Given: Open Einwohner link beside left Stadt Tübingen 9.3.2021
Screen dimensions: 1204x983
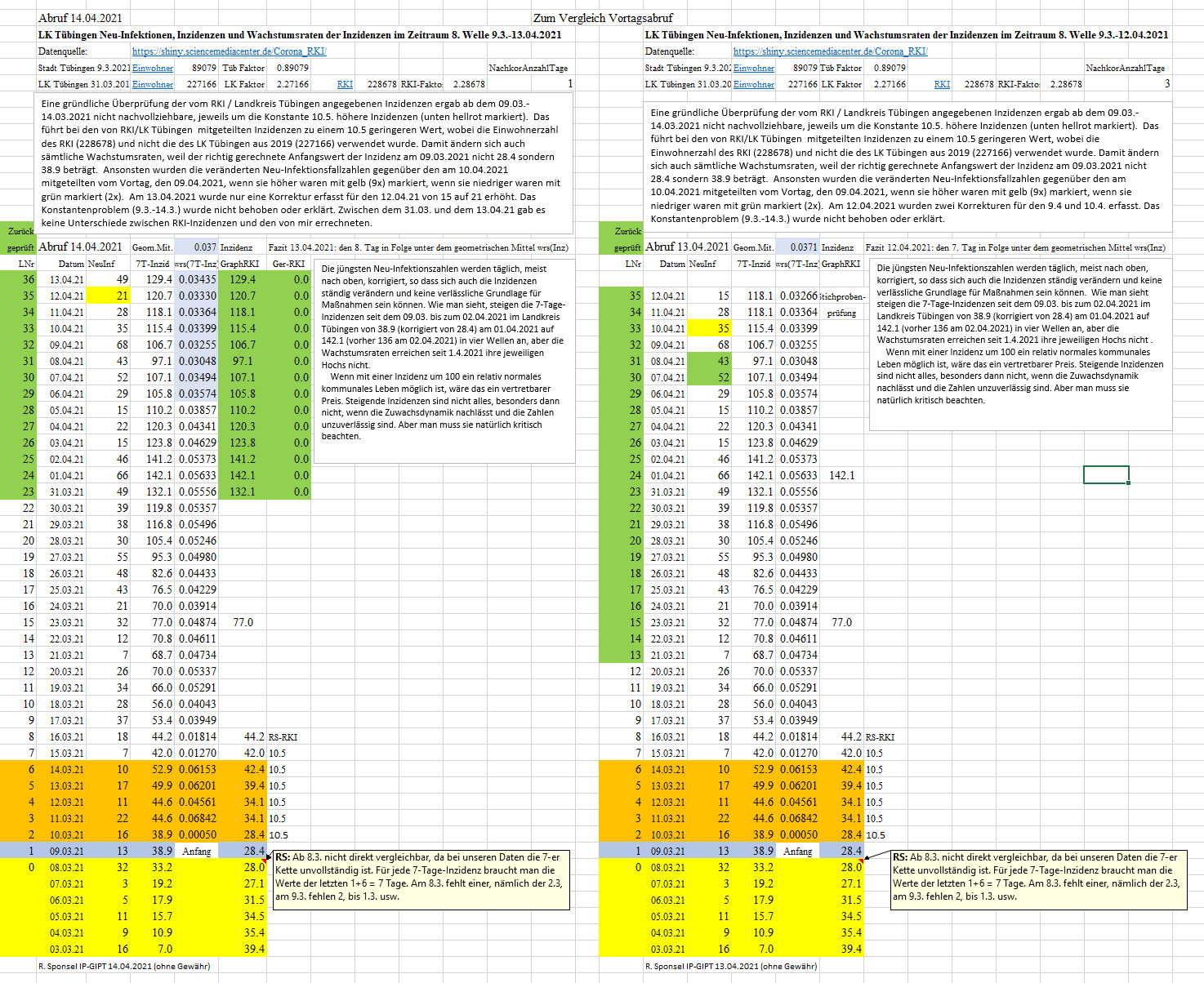Looking at the screenshot, I should point(153,68).
